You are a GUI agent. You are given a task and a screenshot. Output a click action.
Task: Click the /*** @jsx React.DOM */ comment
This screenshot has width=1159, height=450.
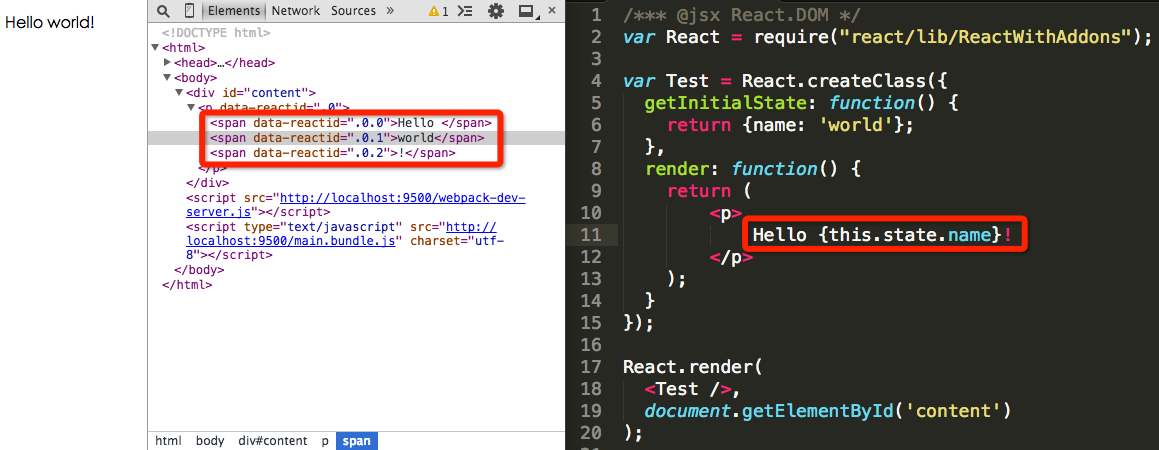(x=740, y=15)
